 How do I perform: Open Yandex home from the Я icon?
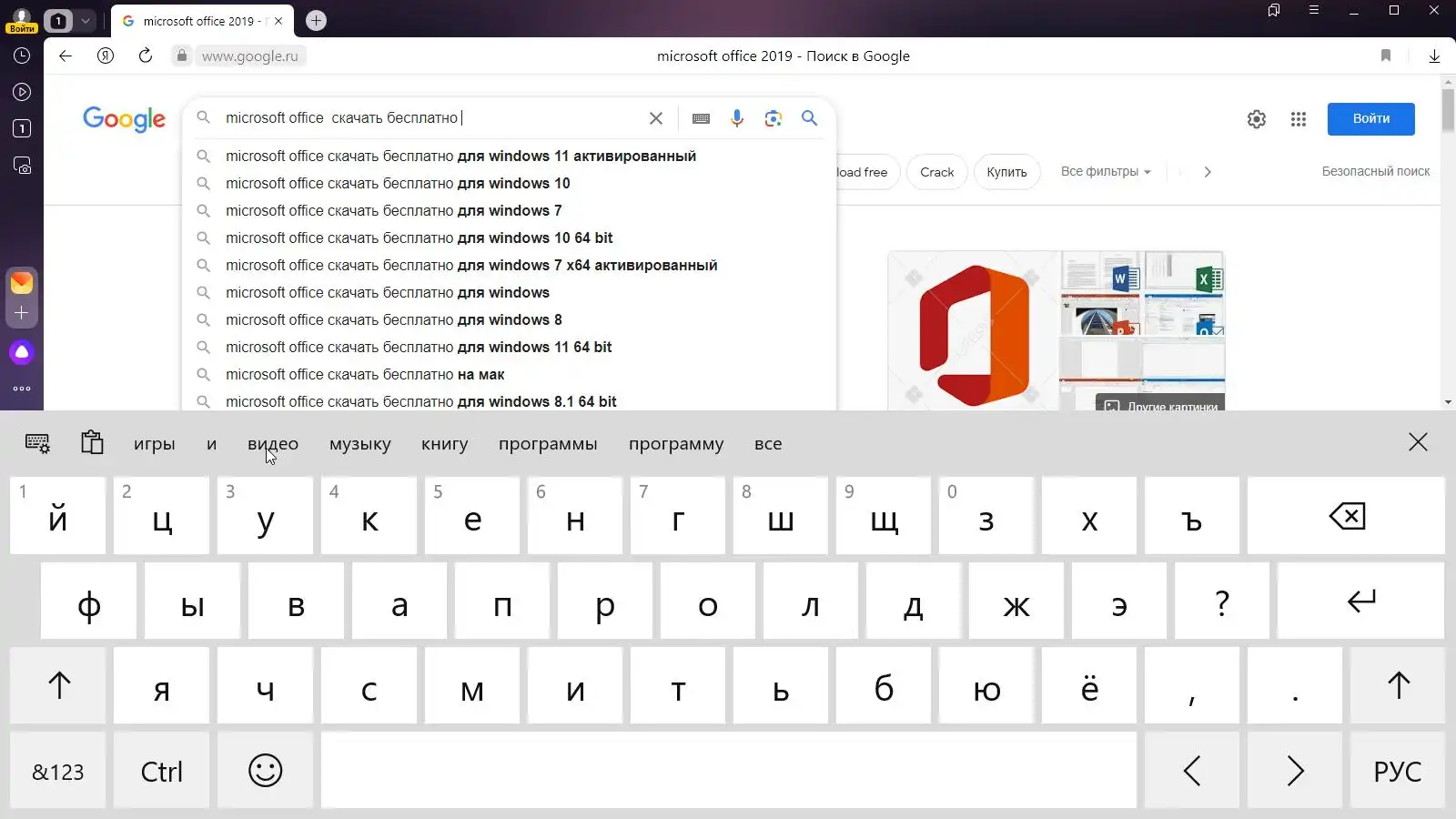click(106, 56)
